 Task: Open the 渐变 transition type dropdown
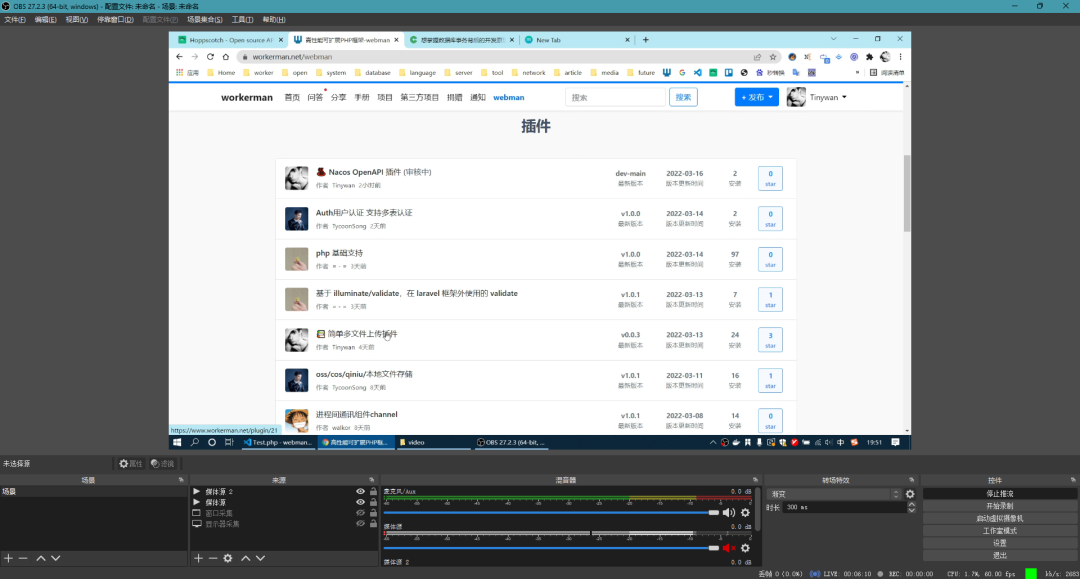[834, 494]
